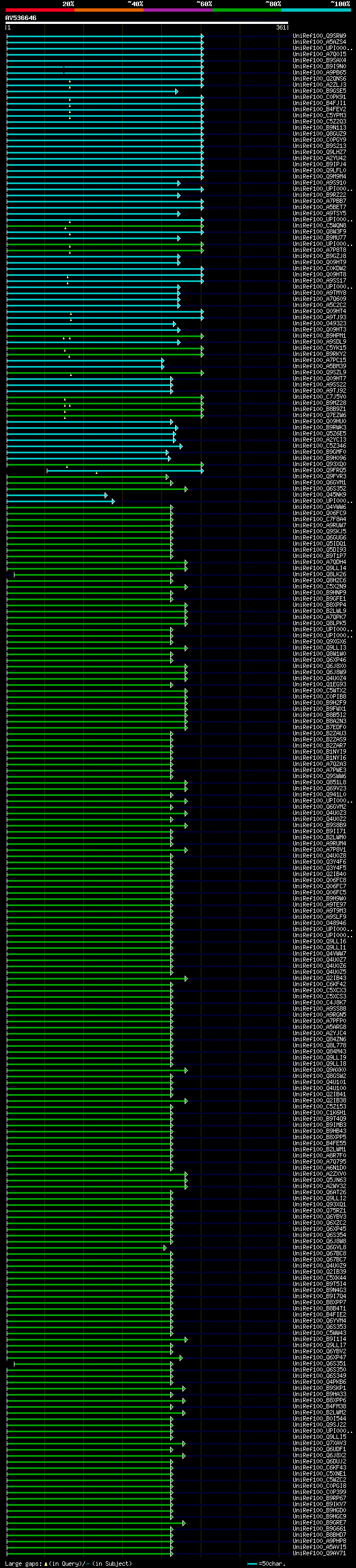Select hit label UniRef100_B4FEY2
This screenshot has width=356, height=1568.
pos(319,110)
